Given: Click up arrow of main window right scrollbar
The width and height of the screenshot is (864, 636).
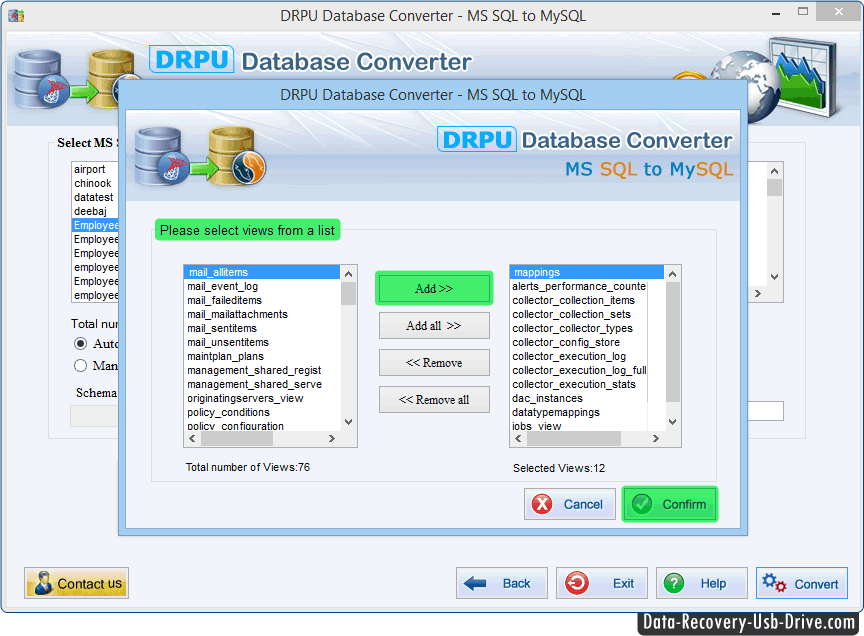Looking at the screenshot, I should click(x=774, y=171).
